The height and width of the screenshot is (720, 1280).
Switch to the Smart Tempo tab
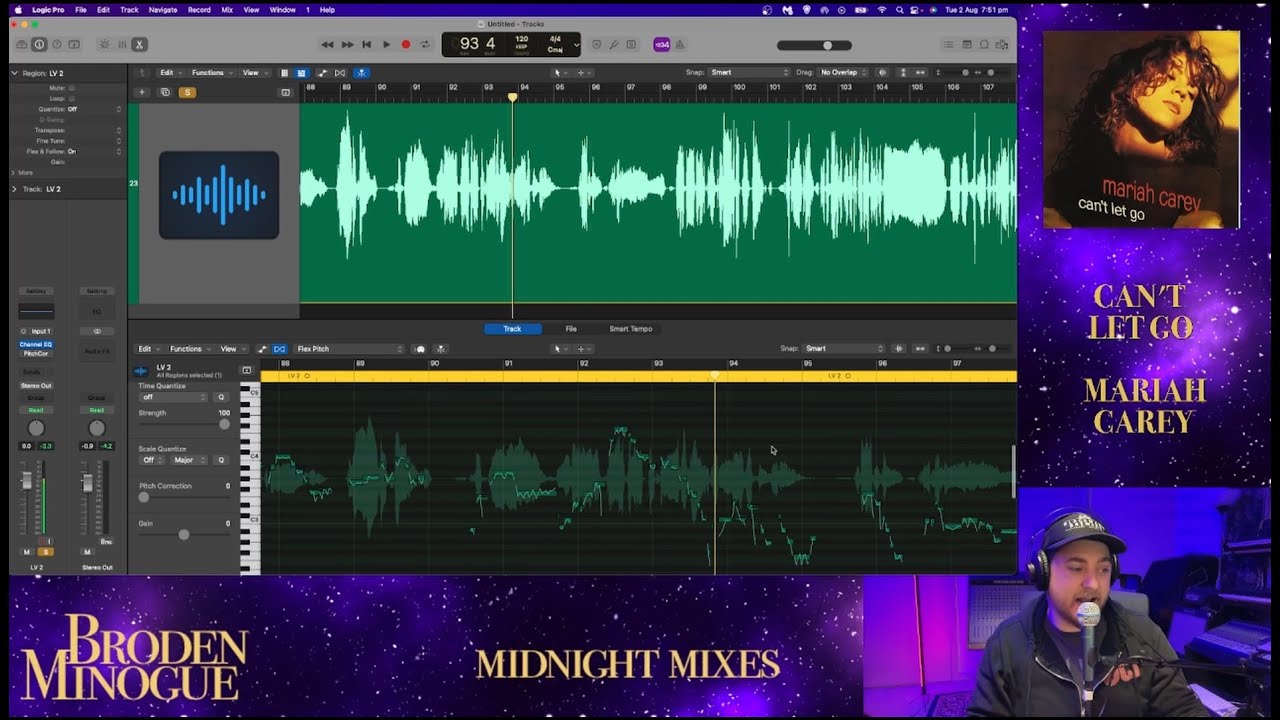630,329
